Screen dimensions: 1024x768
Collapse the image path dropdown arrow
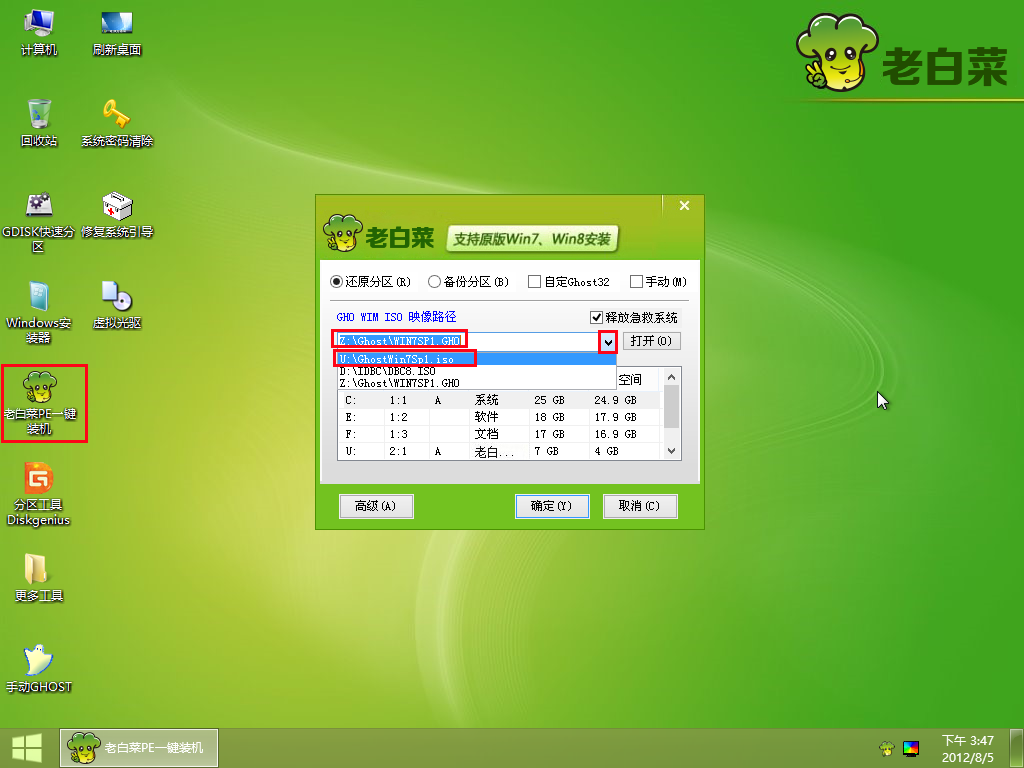coord(607,342)
